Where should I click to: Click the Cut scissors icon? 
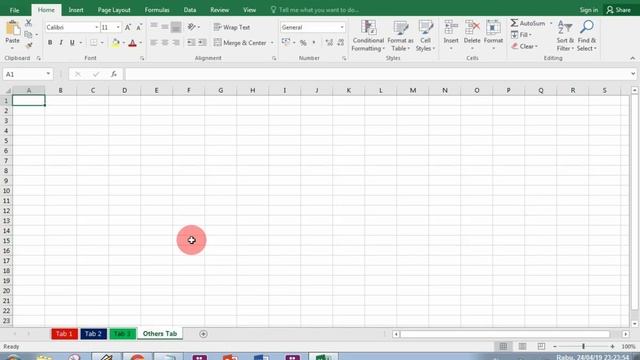(29, 23)
